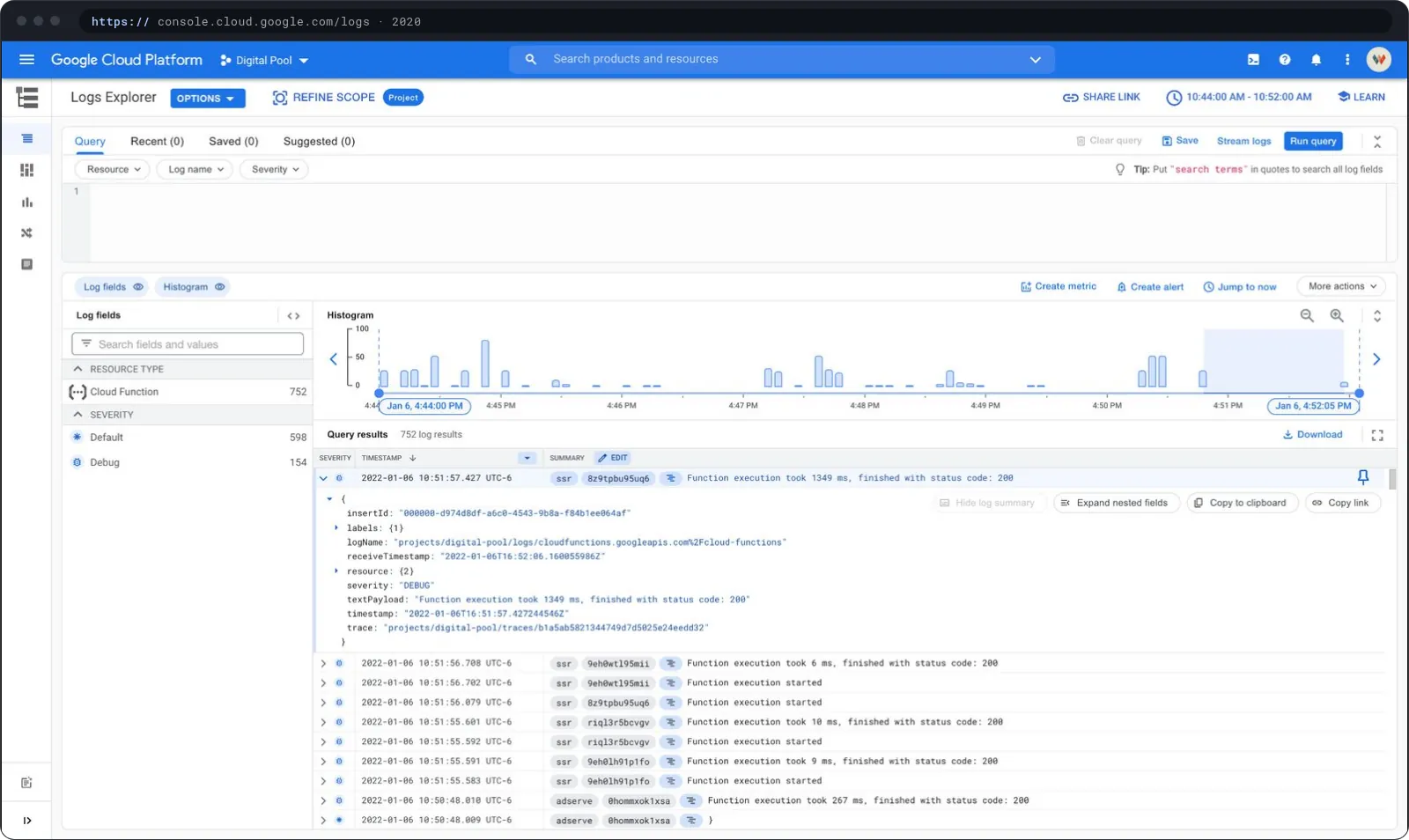Shift histogram time range backward
Image resolution: width=1409 pixels, height=840 pixels.
(x=334, y=358)
